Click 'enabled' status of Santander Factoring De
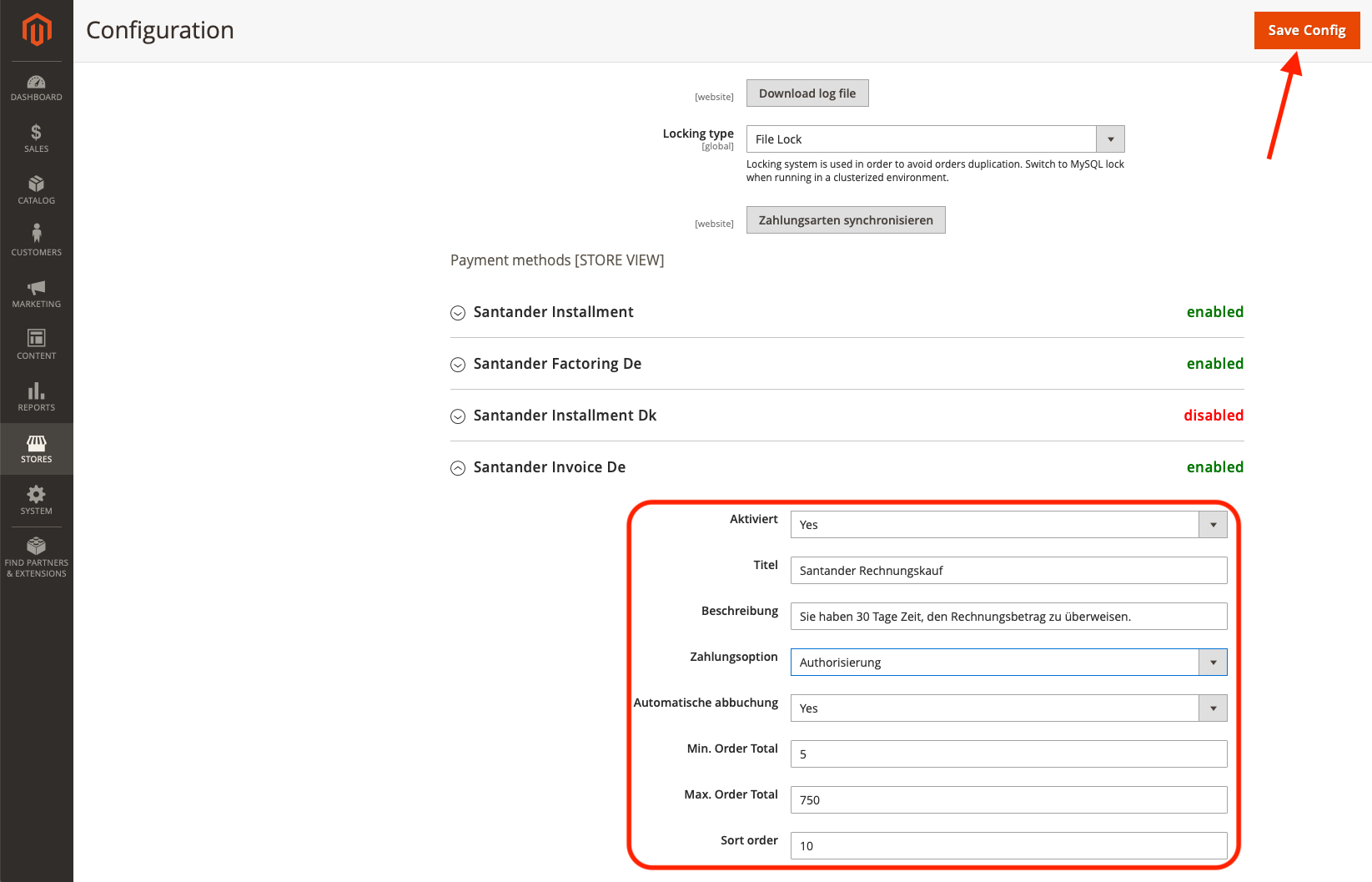Image resolution: width=1372 pixels, height=882 pixels. tap(1215, 364)
